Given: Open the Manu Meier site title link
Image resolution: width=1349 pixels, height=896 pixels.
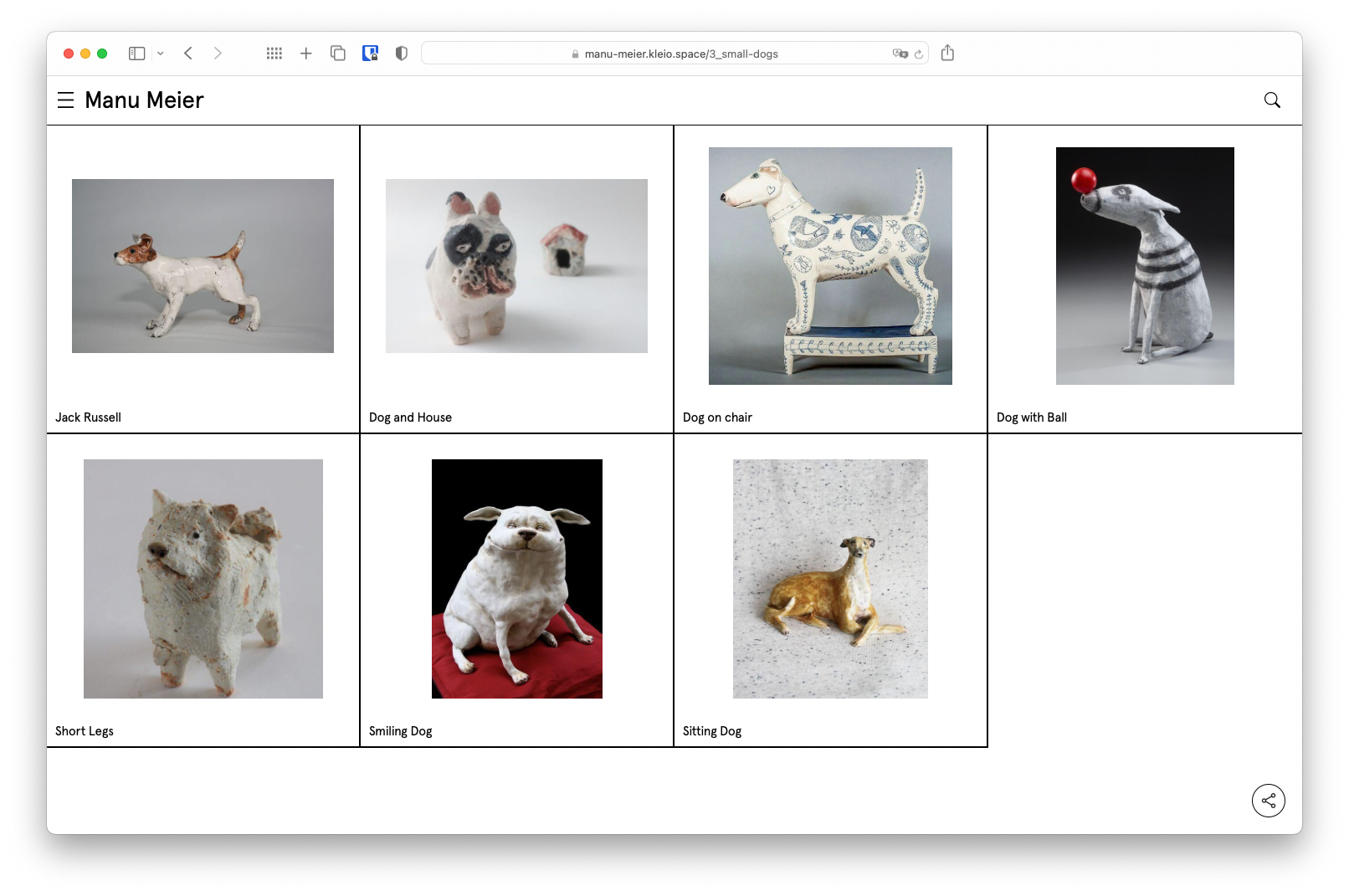Looking at the screenshot, I should [x=144, y=100].
